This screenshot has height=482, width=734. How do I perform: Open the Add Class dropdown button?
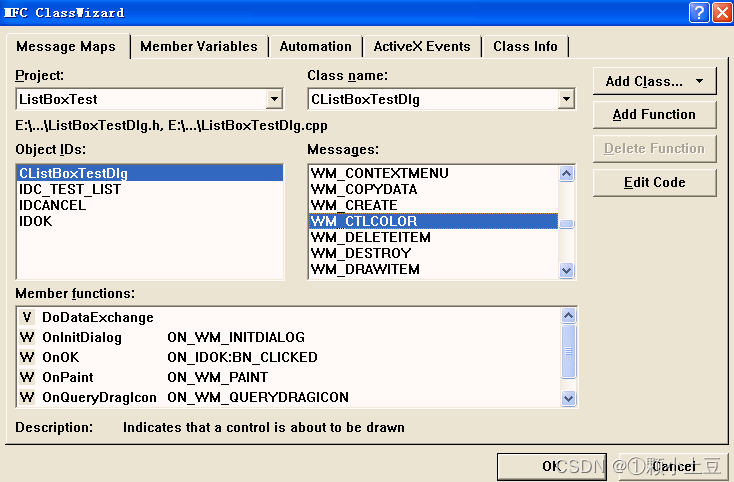pos(654,81)
